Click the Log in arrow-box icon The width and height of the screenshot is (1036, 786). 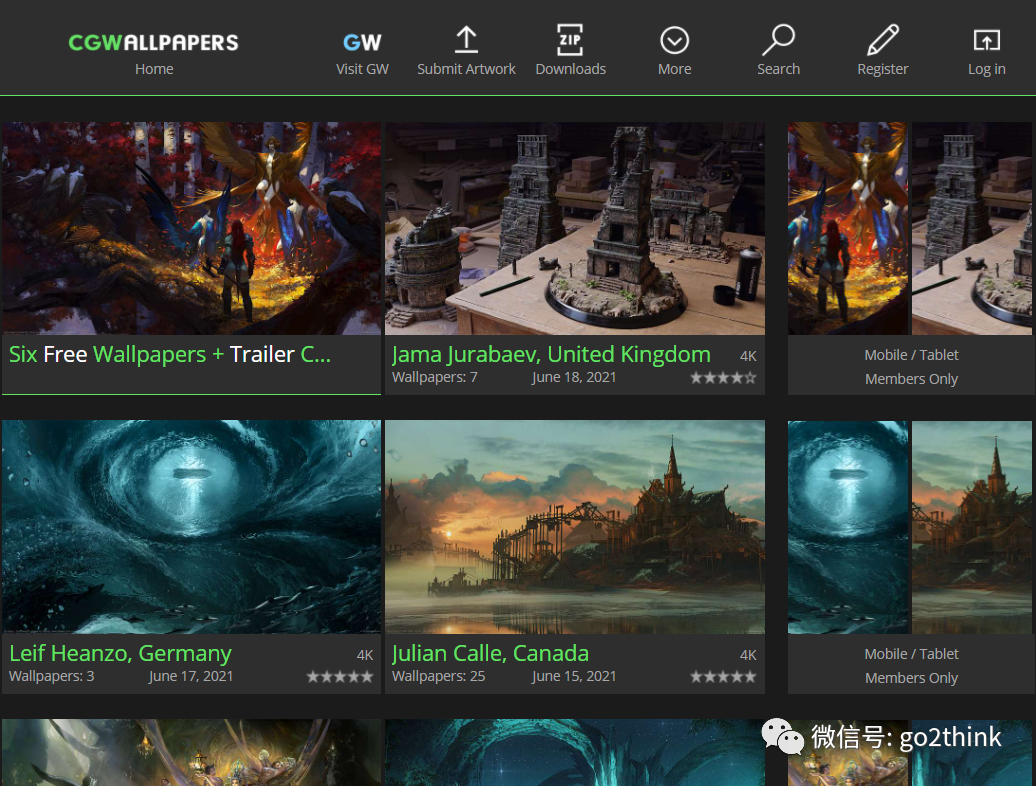pyautogui.click(x=986, y=40)
